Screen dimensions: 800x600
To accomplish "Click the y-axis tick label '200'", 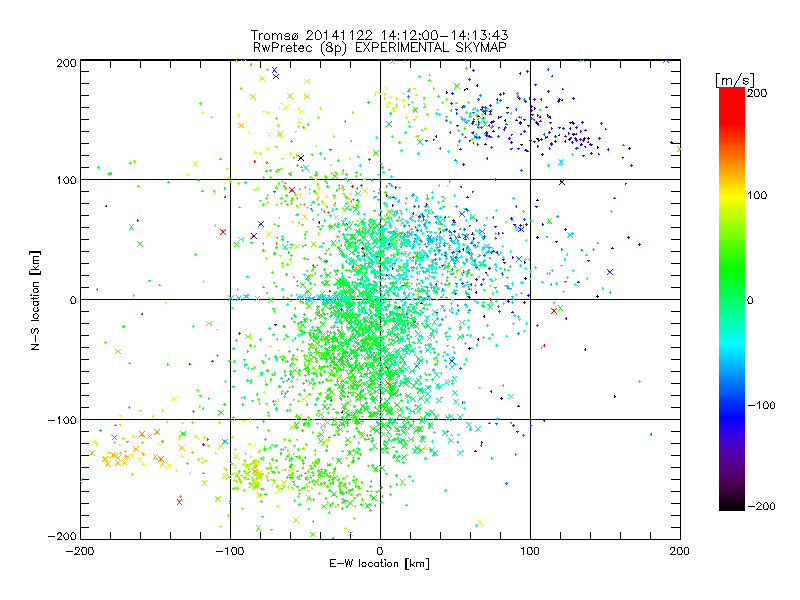I will (x=66, y=63).
